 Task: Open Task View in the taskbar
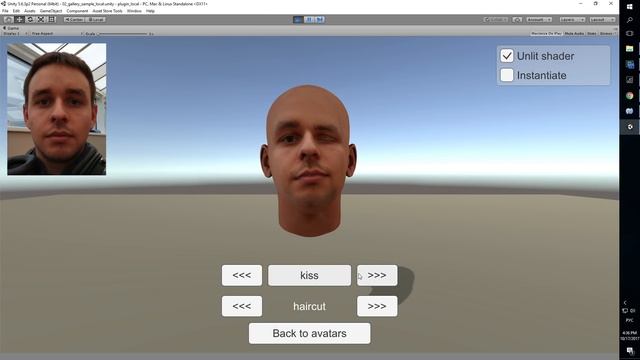630,33
